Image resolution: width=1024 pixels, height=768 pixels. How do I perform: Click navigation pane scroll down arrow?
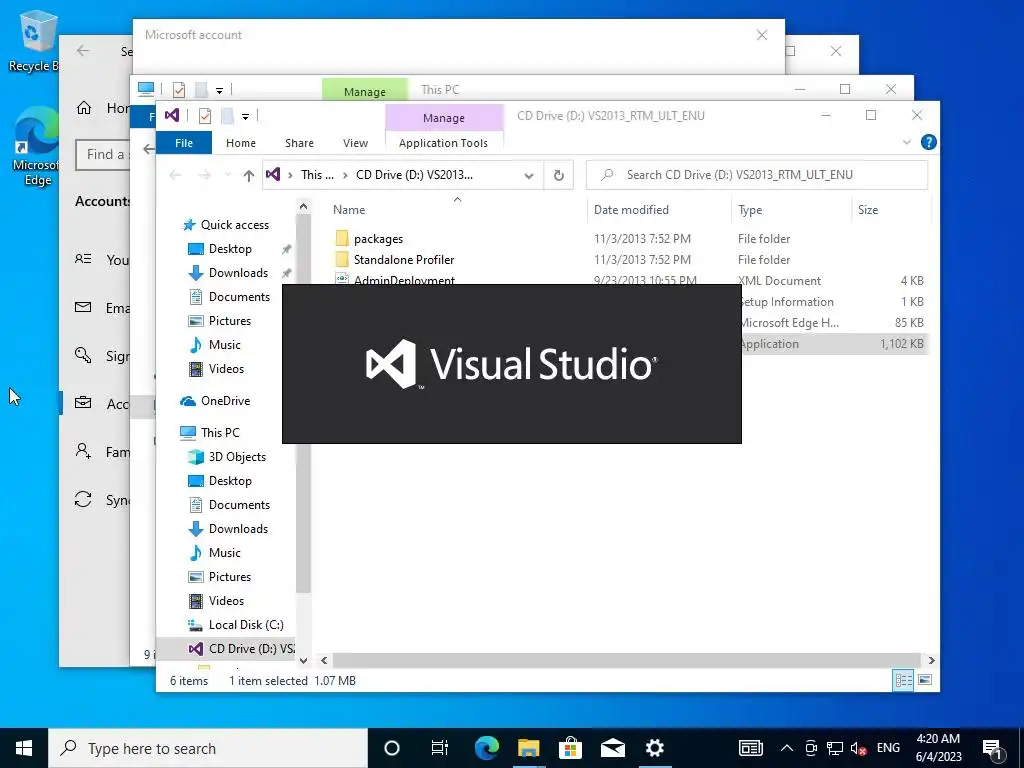[303, 660]
